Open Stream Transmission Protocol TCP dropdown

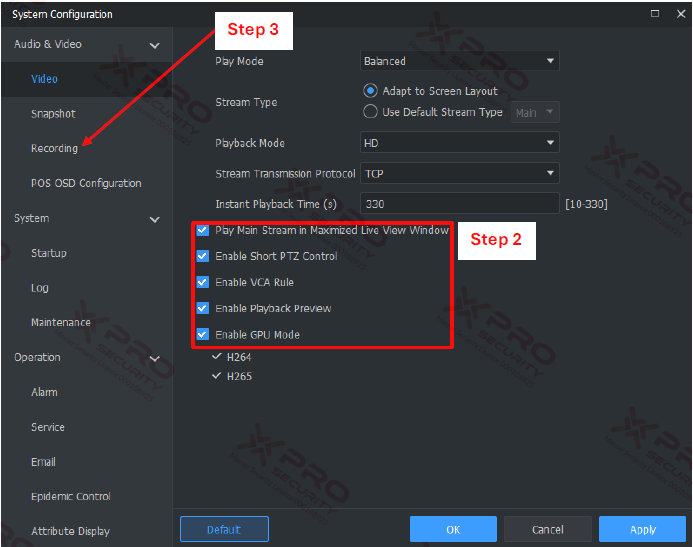460,173
